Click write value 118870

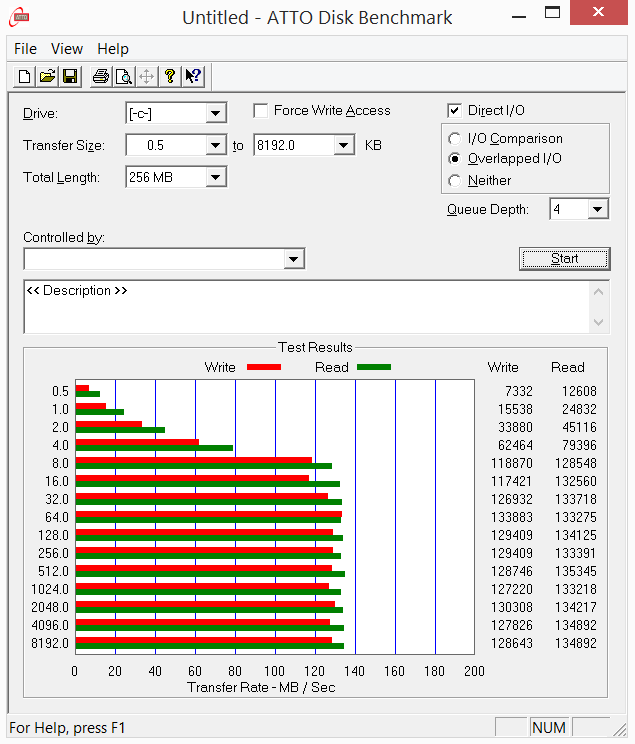click(x=512, y=464)
